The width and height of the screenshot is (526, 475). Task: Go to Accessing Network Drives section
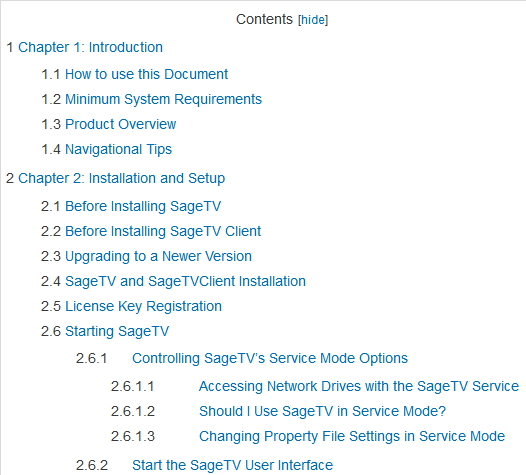(x=359, y=386)
